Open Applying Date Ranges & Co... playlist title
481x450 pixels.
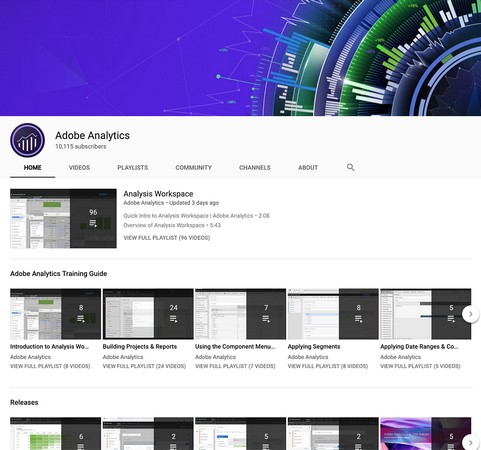coord(419,347)
